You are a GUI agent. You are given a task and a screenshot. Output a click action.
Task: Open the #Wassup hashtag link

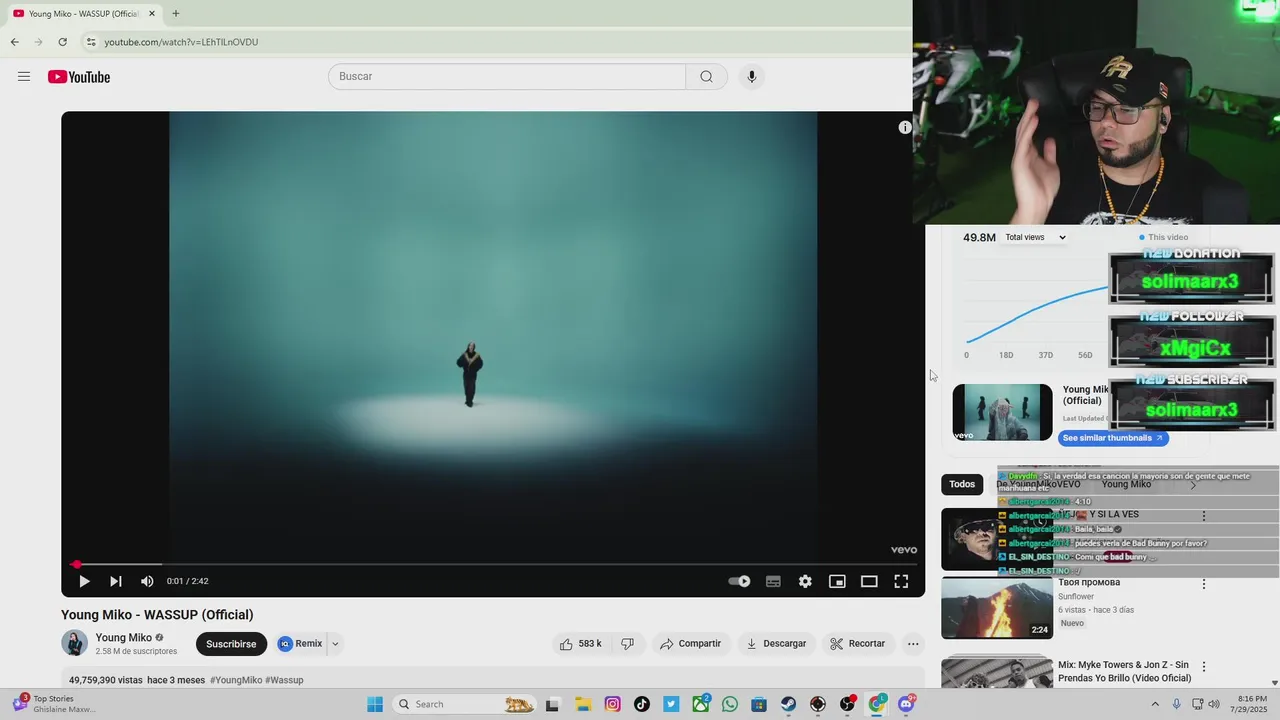[284, 680]
